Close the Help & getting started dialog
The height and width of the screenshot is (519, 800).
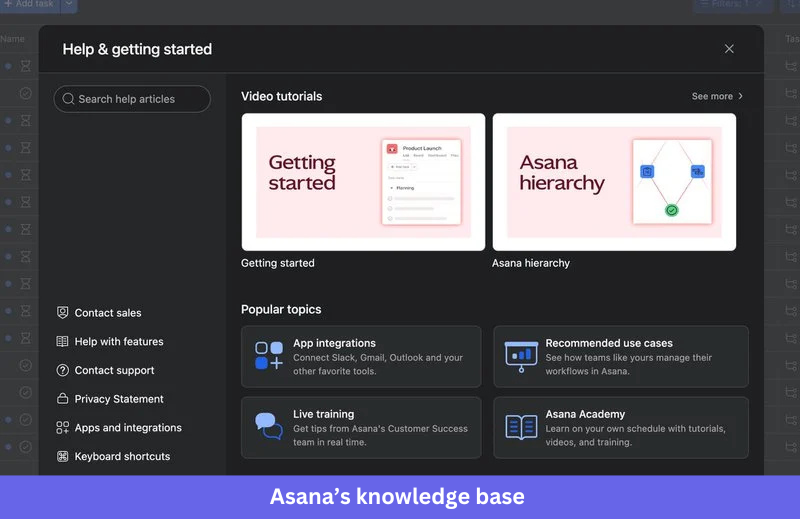[729, 49]
